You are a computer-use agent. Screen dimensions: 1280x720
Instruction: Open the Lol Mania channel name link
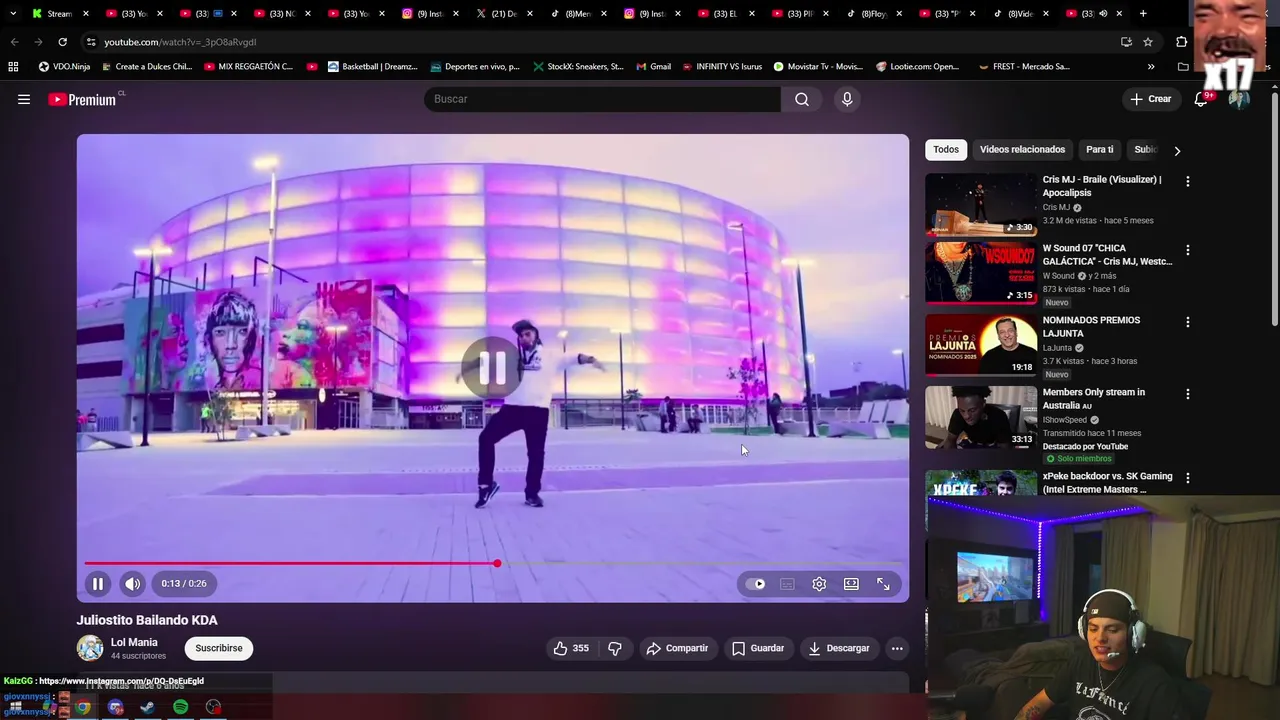point(134,642)
